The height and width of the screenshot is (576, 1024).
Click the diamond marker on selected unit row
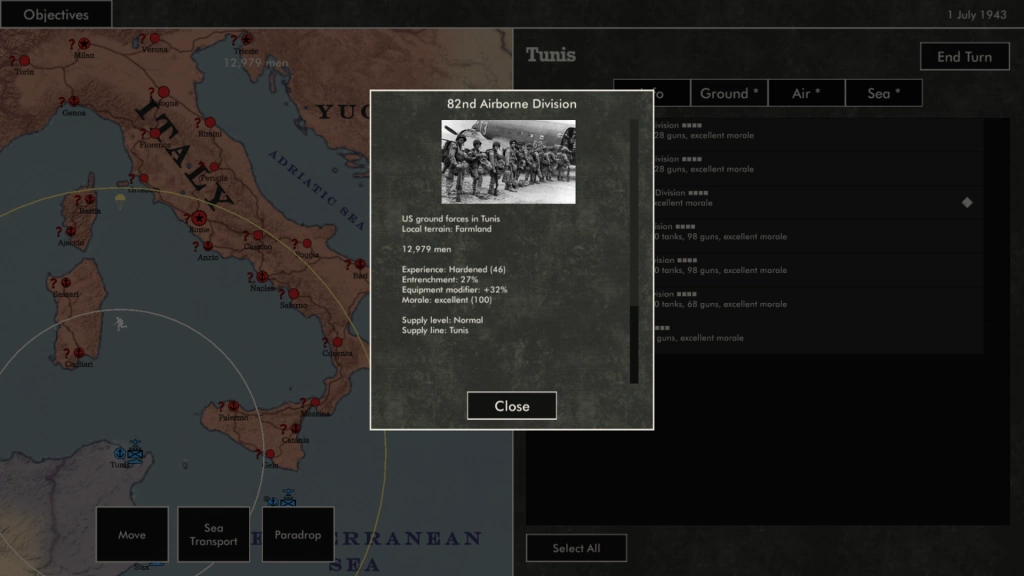pos(967,202)
